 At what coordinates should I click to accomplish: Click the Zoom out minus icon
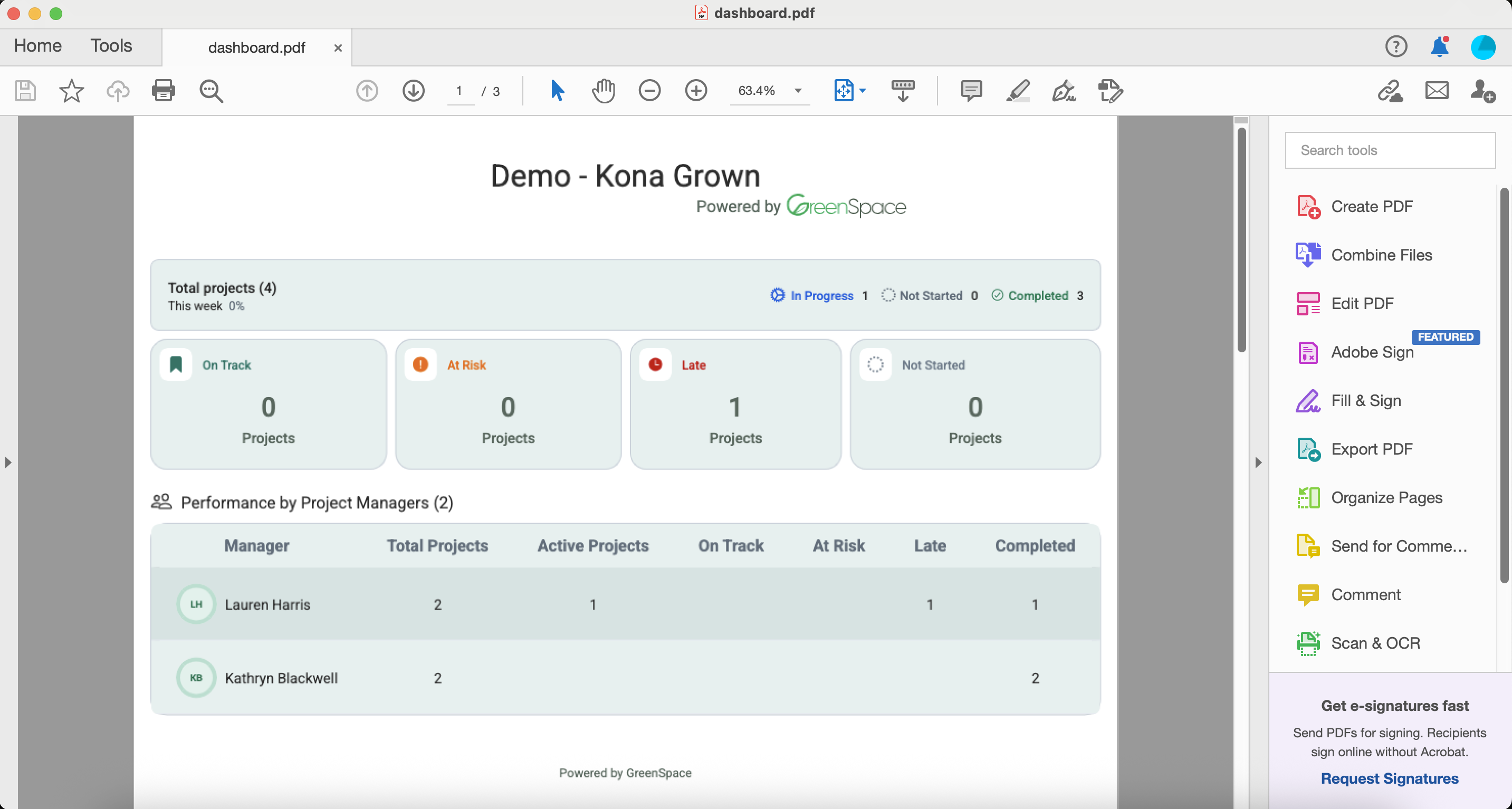coord(649,91)
